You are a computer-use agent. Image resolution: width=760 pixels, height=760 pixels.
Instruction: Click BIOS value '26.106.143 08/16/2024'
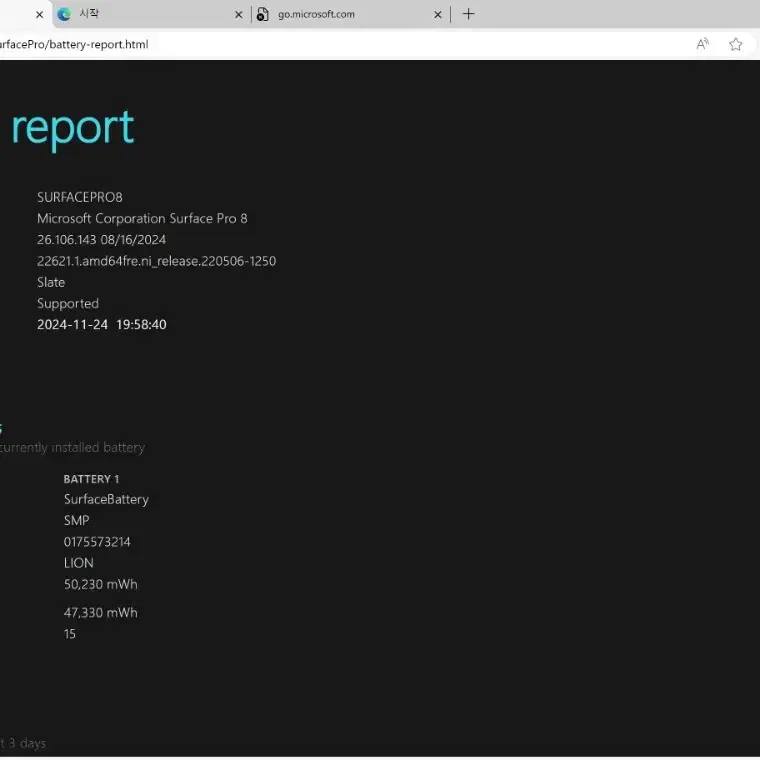101,239
